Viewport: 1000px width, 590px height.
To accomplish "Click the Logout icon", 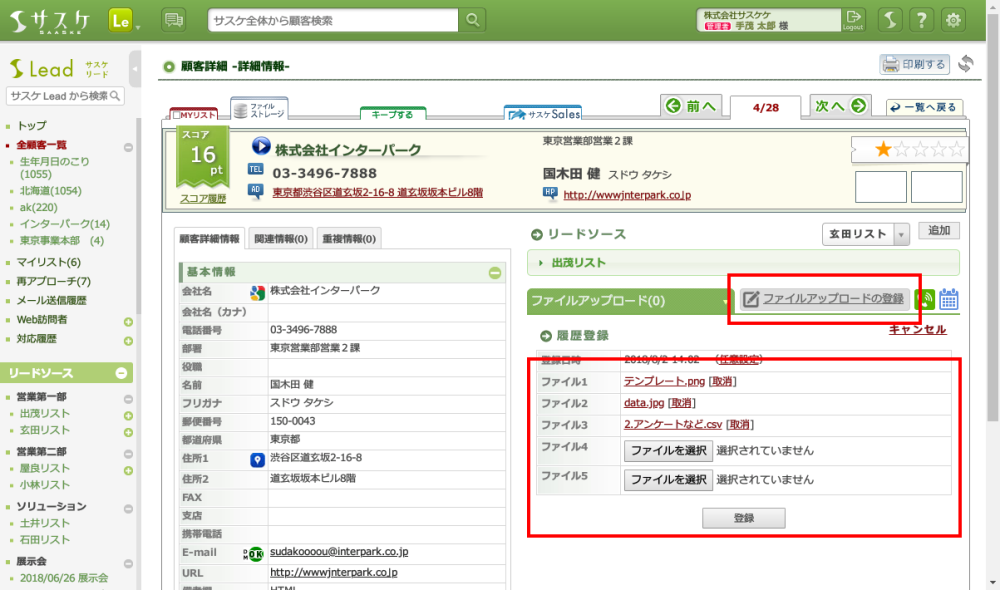I will coord(852,20).
